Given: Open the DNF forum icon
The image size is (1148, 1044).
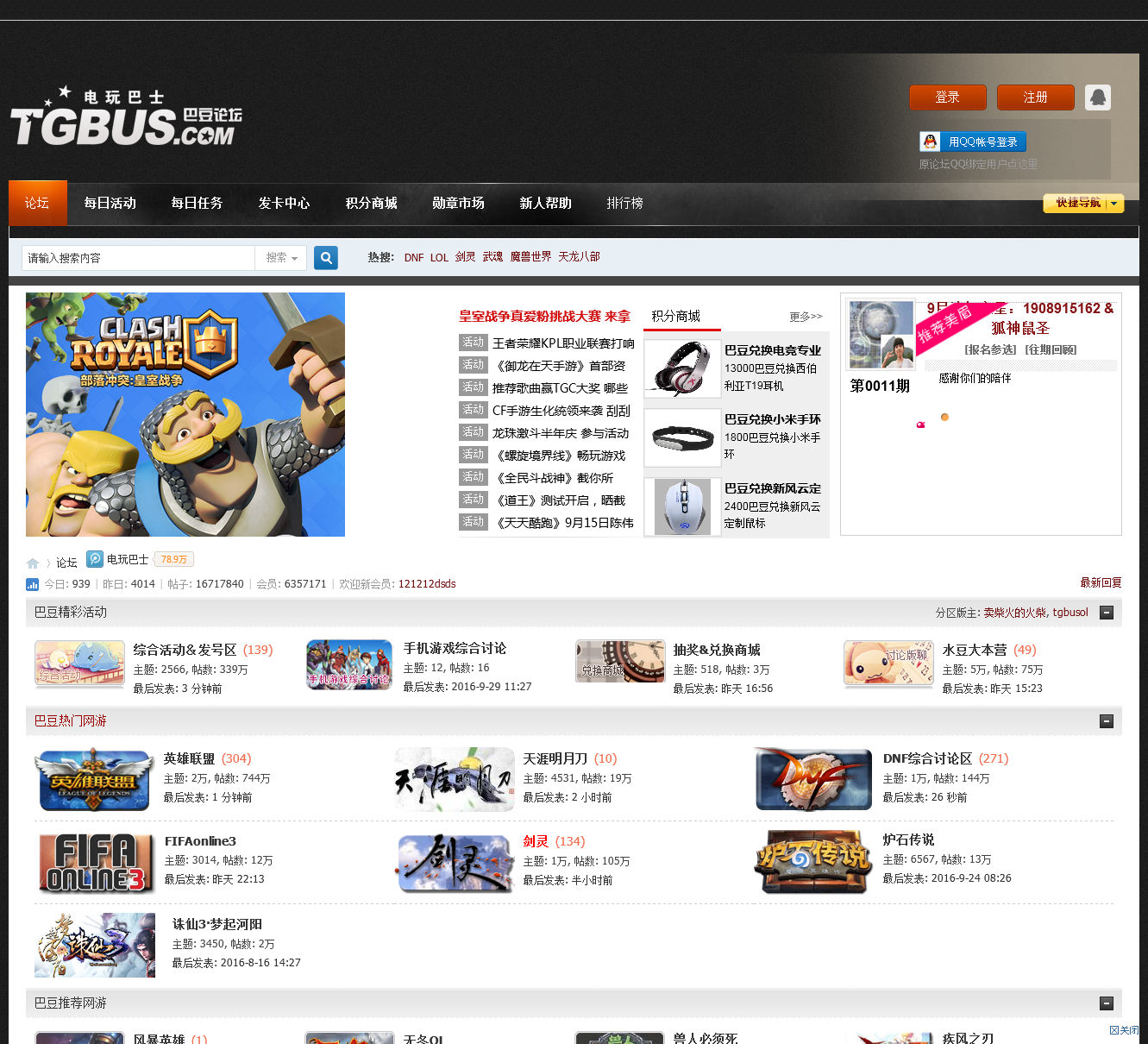Looking at the screenshot, I should (x=813, y=780).
